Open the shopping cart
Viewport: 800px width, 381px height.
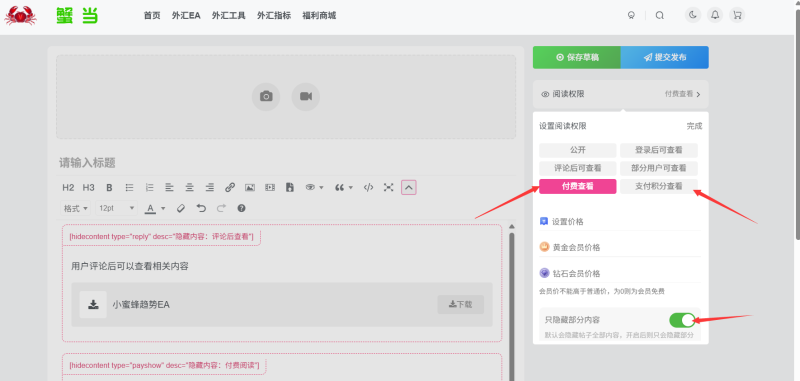(737, 15)
